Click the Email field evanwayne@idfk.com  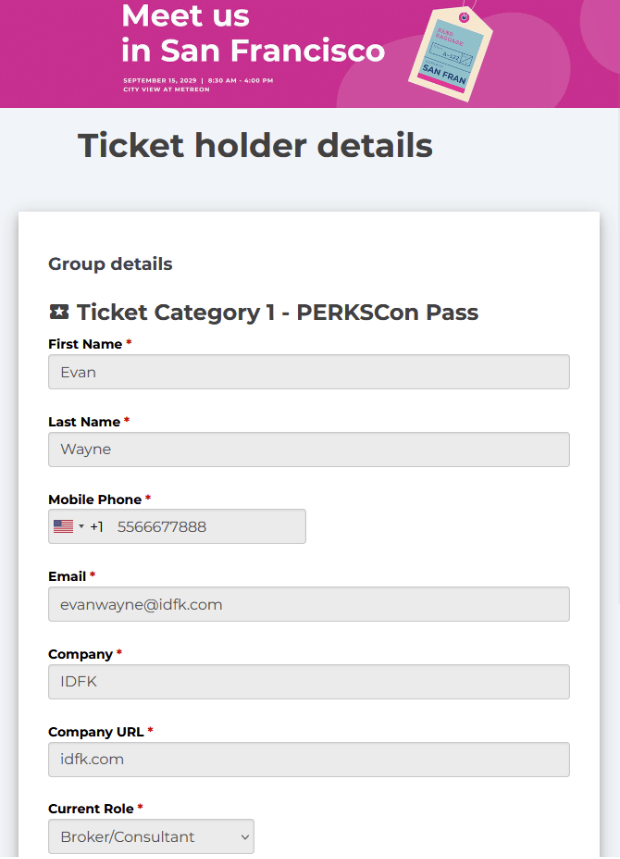(x=309, y=604)
